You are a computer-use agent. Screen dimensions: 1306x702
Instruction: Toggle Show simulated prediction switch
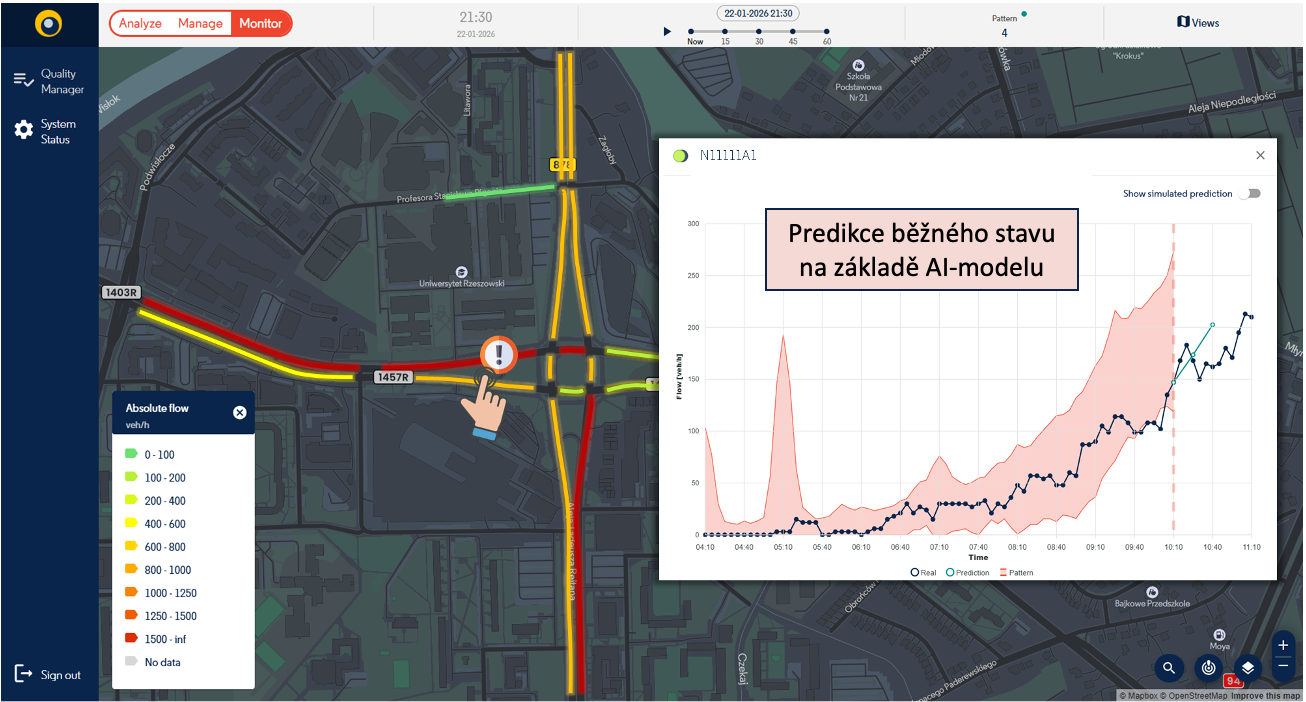tap(1249, 193)
